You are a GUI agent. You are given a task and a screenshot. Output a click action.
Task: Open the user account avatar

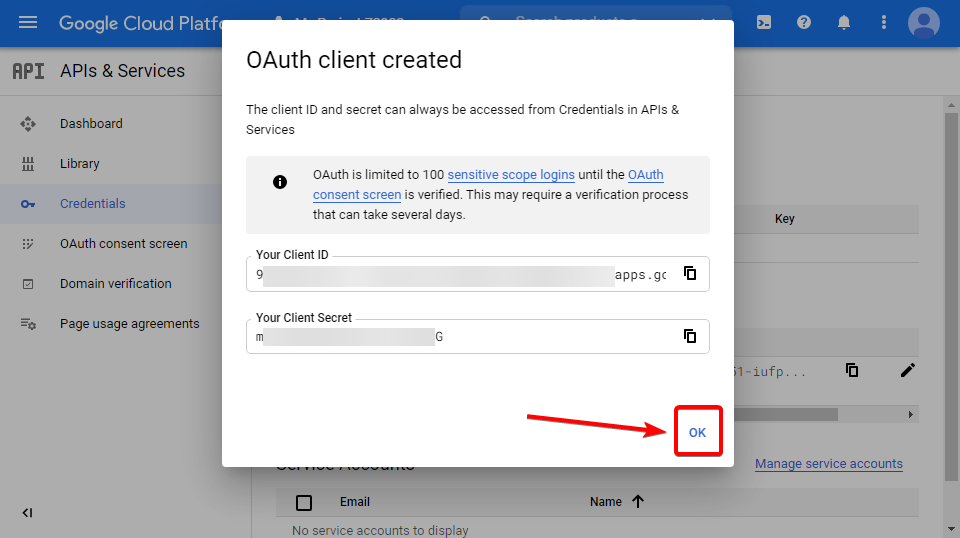point(923,22)
